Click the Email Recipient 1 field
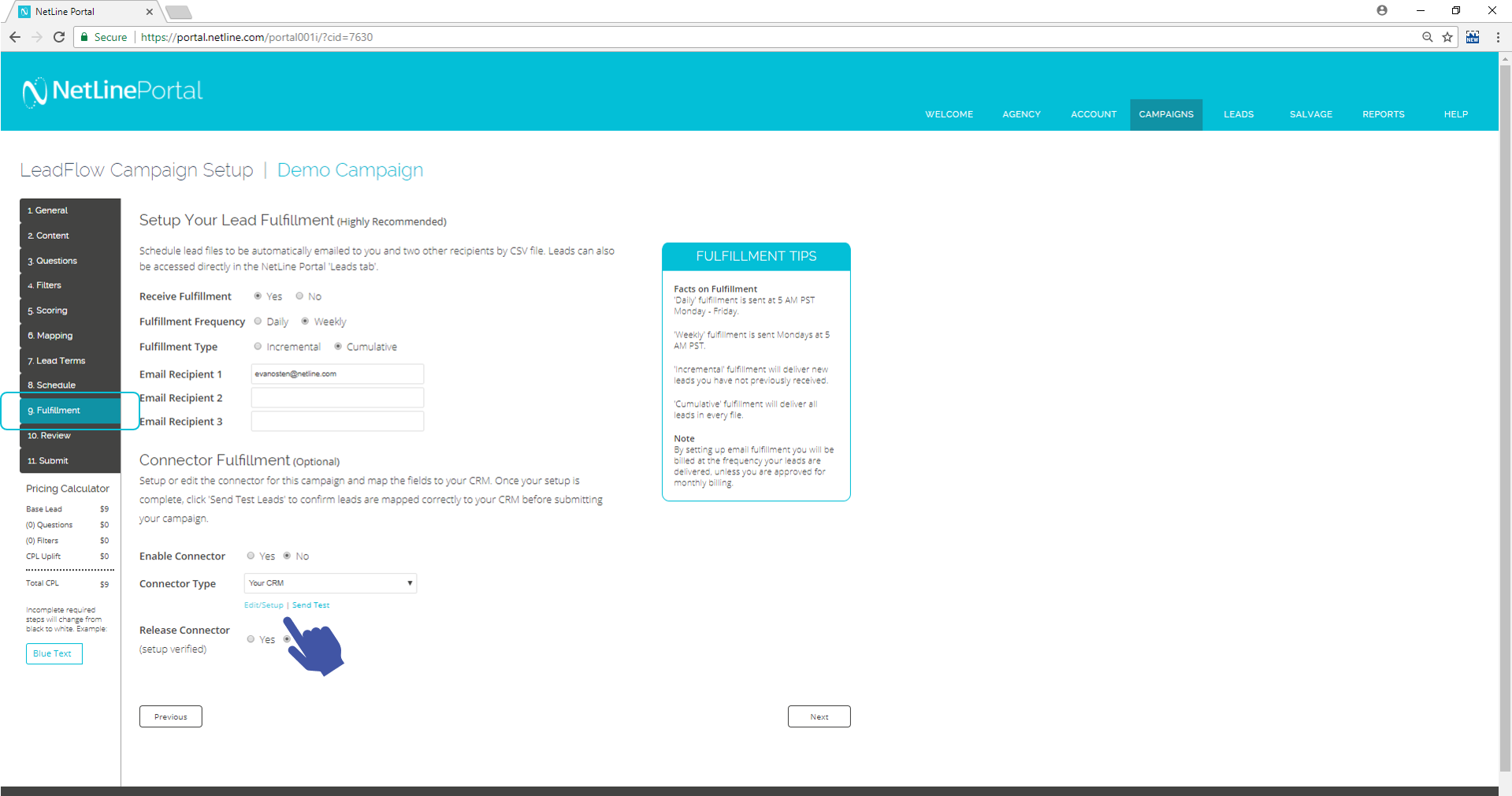This screenshot has width=1512, height=796. (337, 374)
